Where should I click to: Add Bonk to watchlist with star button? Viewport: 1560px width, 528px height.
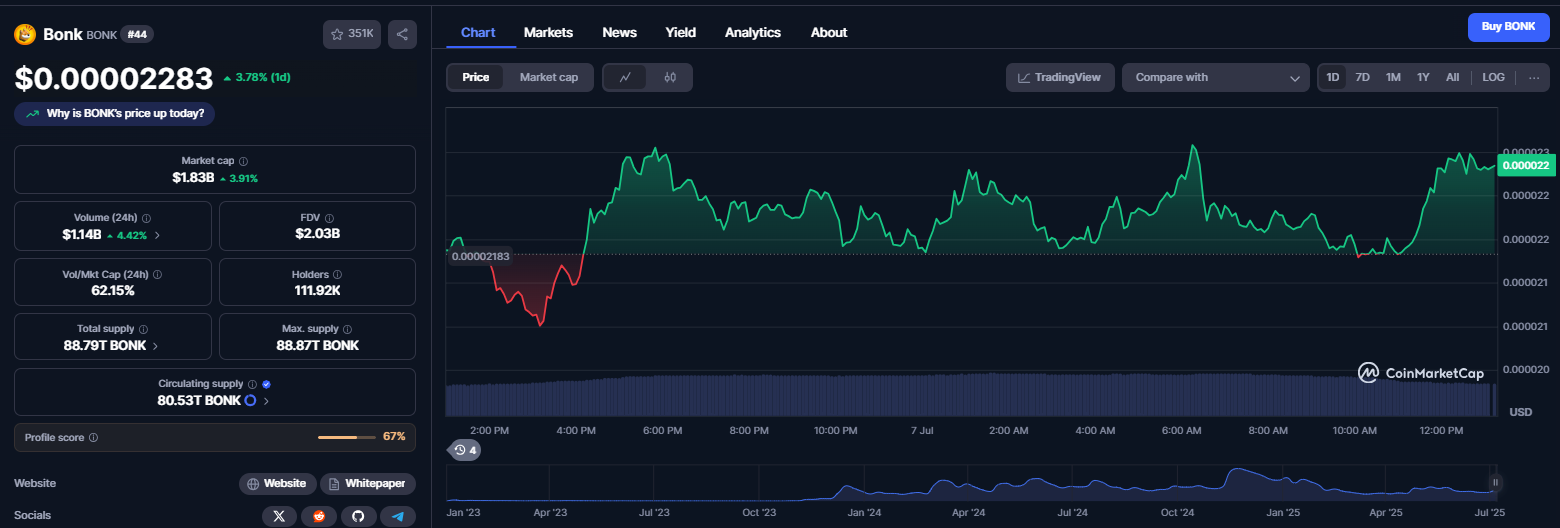pyautogui.click(x=352, y=34)
